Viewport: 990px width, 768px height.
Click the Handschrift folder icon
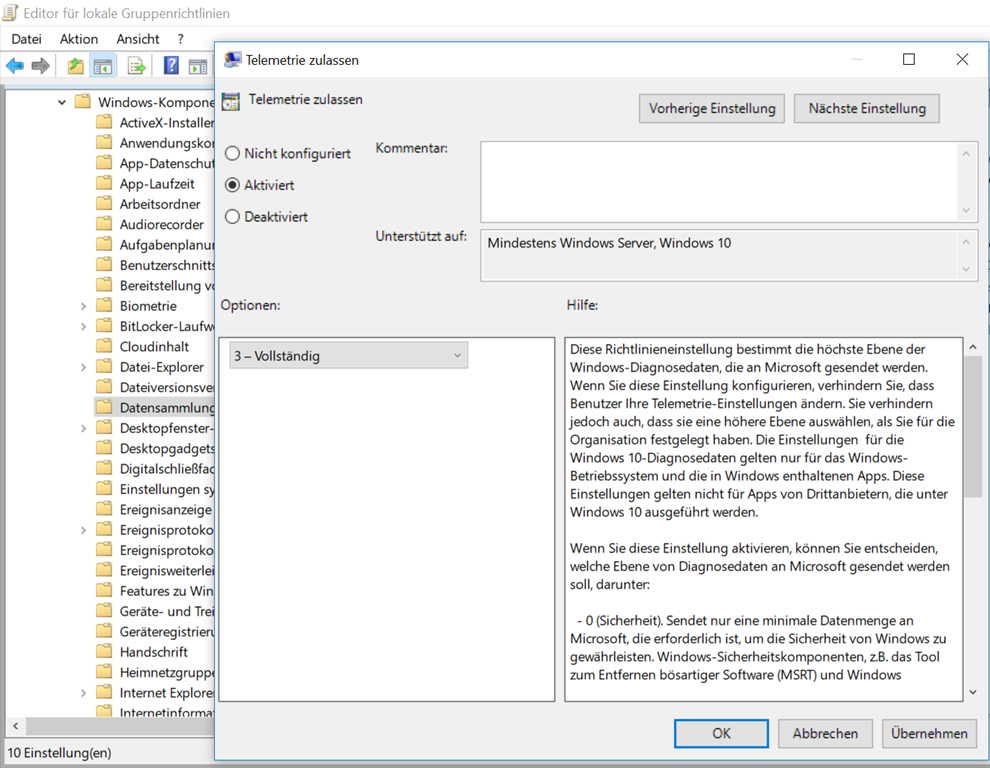tap(104, 651)
